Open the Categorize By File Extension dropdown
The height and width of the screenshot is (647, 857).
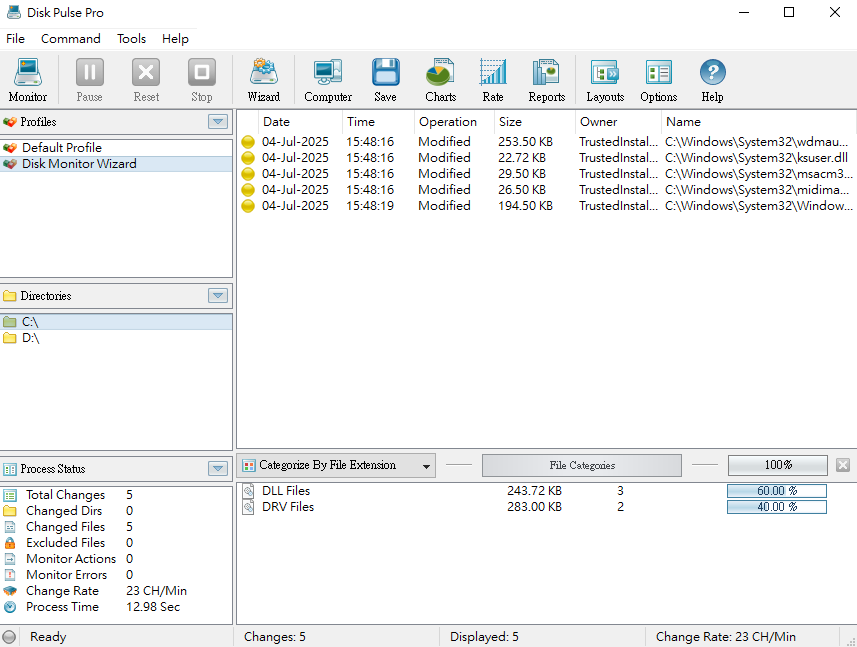click(336, 466)
